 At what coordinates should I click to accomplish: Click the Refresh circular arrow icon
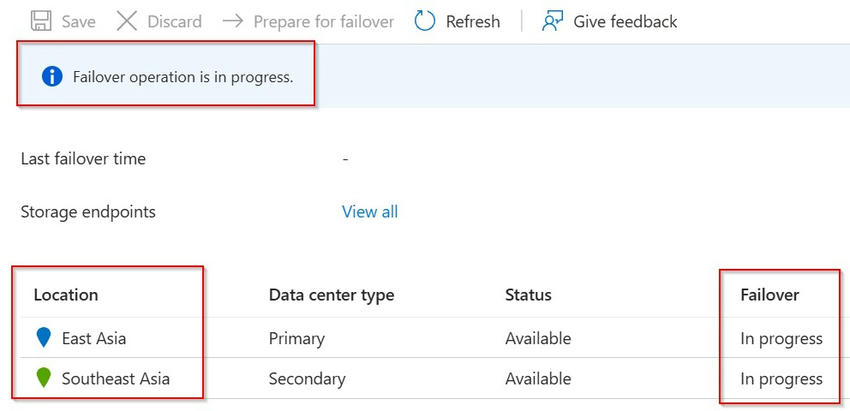point(425,21)
